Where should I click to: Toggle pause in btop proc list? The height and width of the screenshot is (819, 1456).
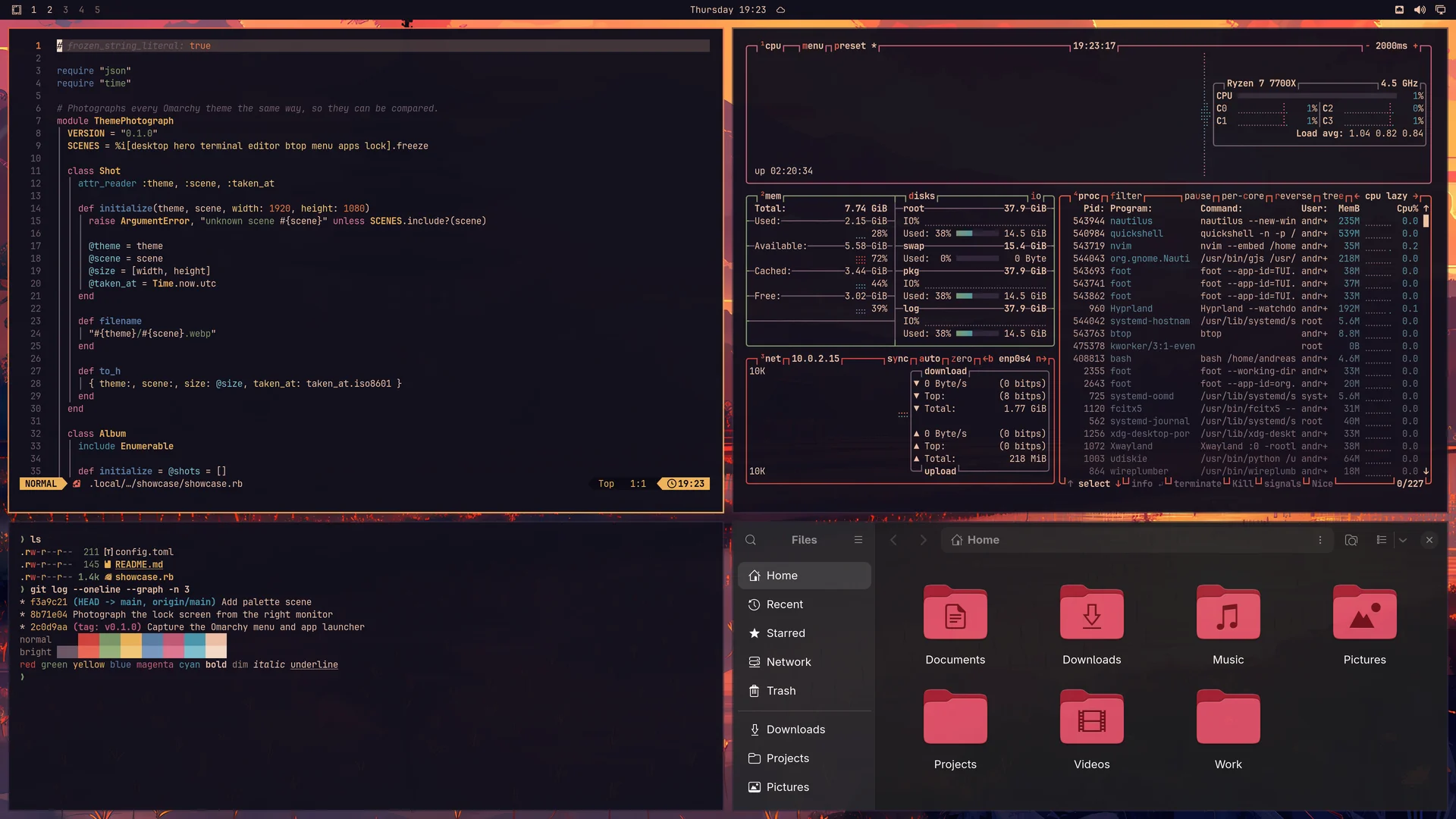click(1197, 196)
